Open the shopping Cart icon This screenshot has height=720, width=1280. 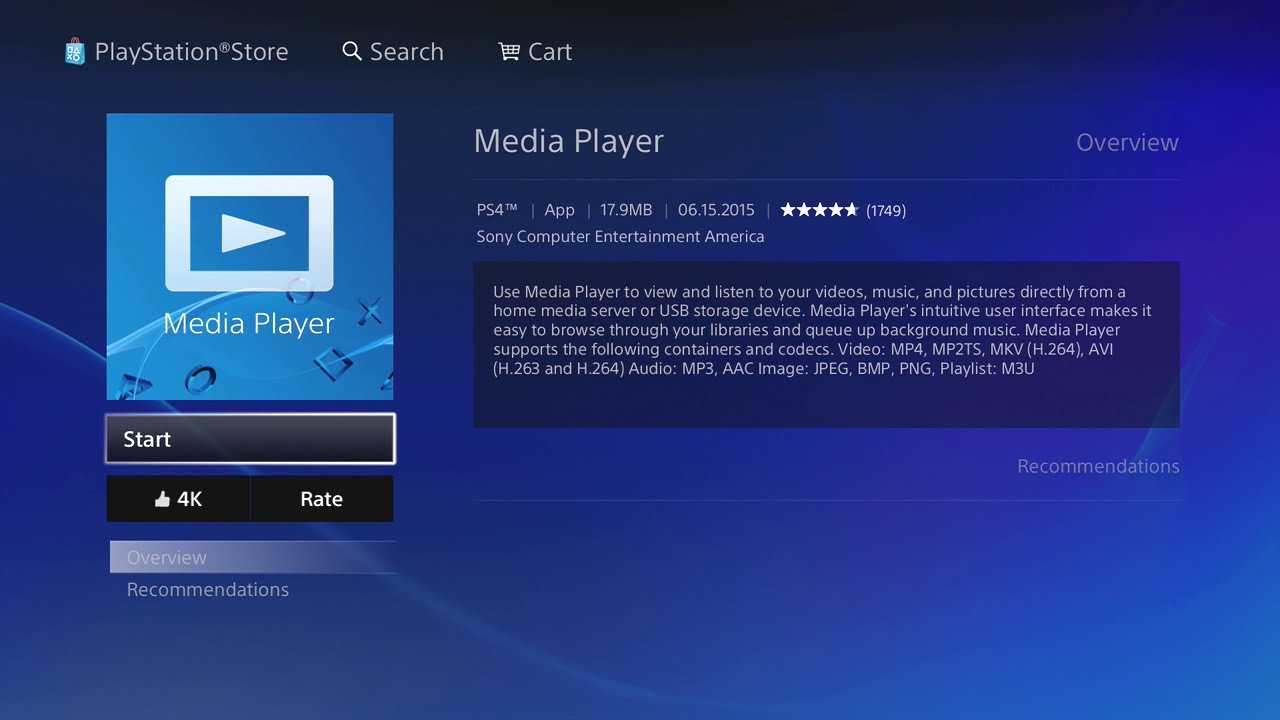tap(509, 52)
